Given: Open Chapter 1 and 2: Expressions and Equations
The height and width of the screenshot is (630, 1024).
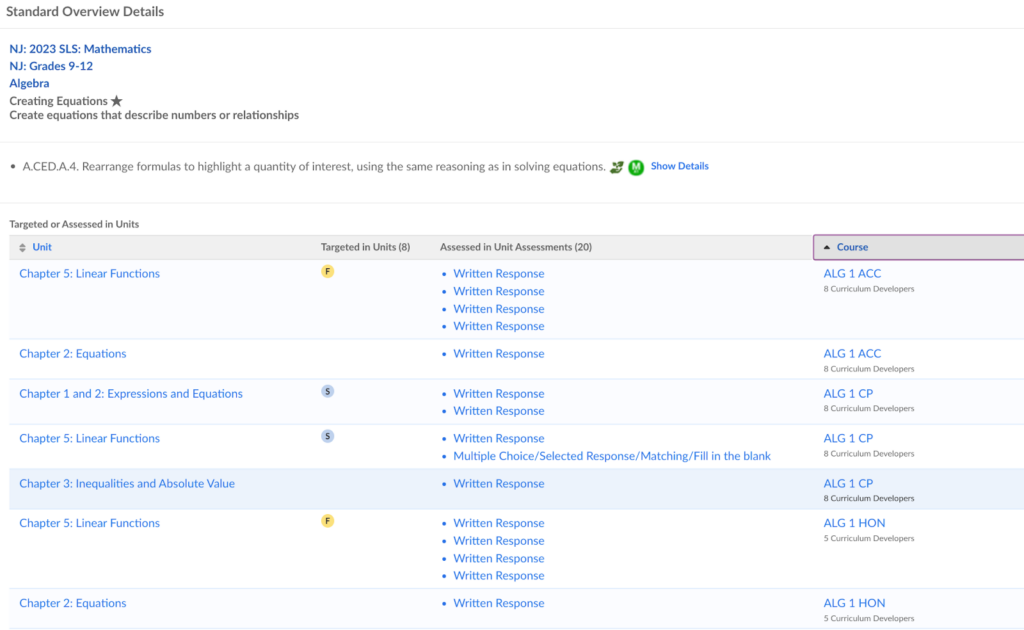Looking at the screenshot, I should pyautogui.click(x=131, y=394).
